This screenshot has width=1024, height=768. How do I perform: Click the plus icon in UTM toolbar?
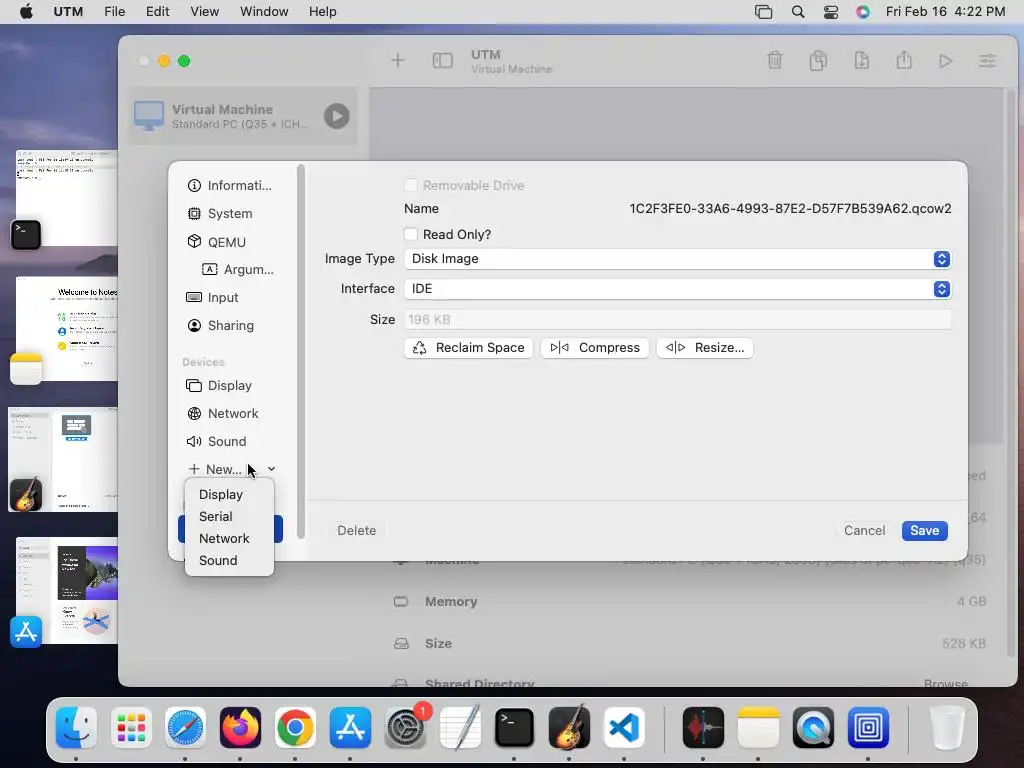tap(397, 61)
